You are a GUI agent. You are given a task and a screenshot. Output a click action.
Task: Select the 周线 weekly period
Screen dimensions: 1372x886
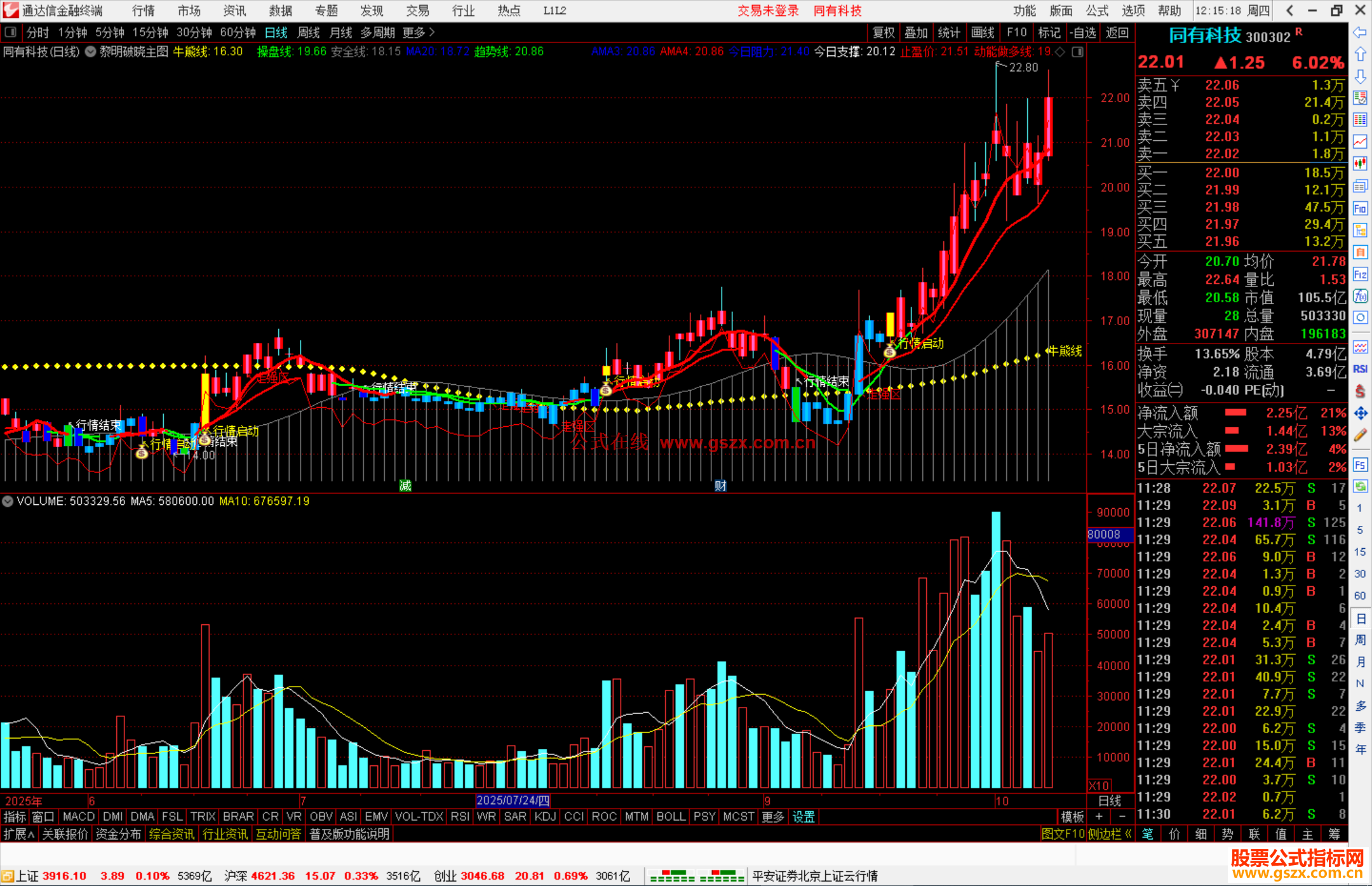click(x=309, y=32)
